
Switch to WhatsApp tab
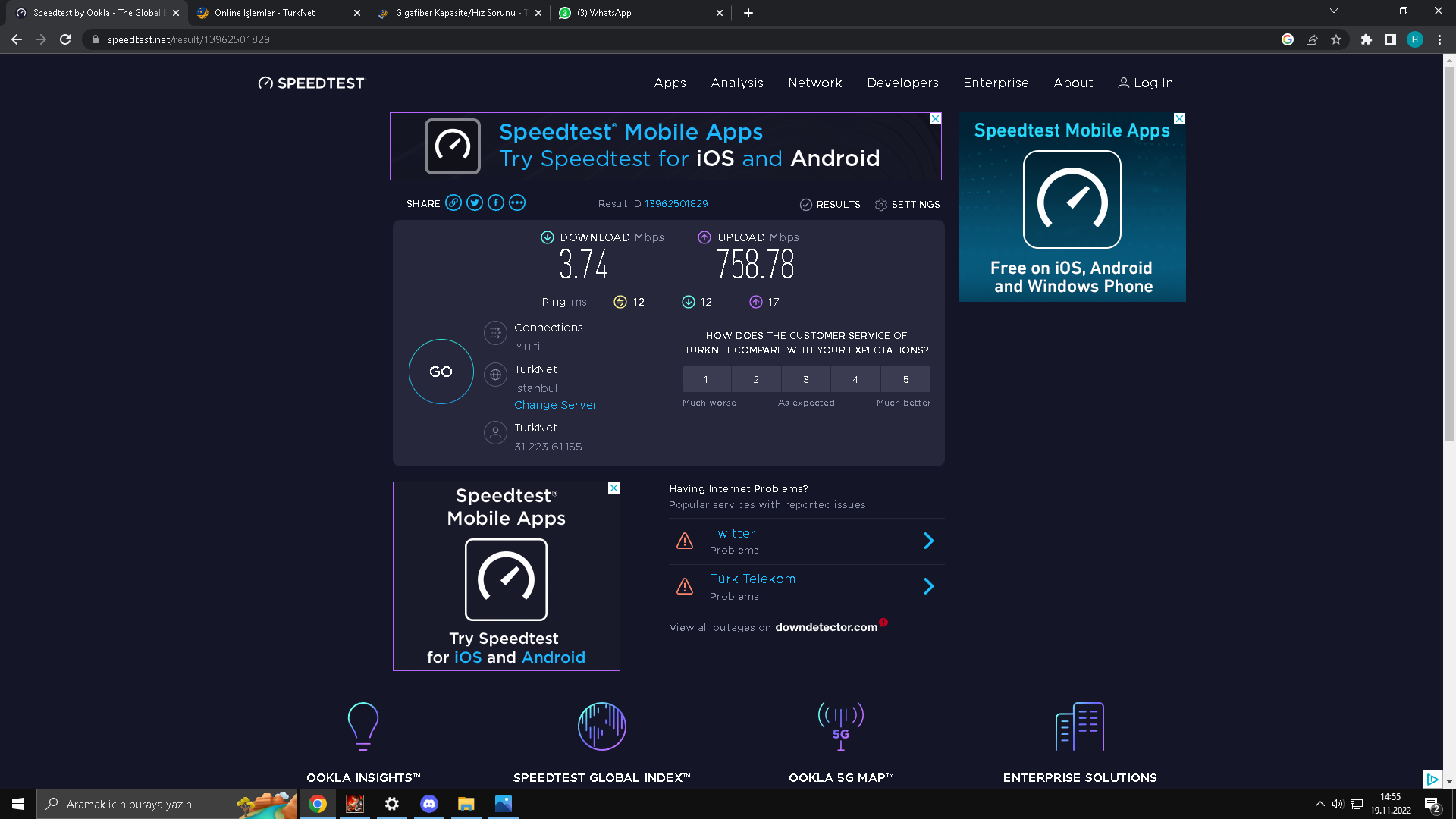(x=641, y=13)
